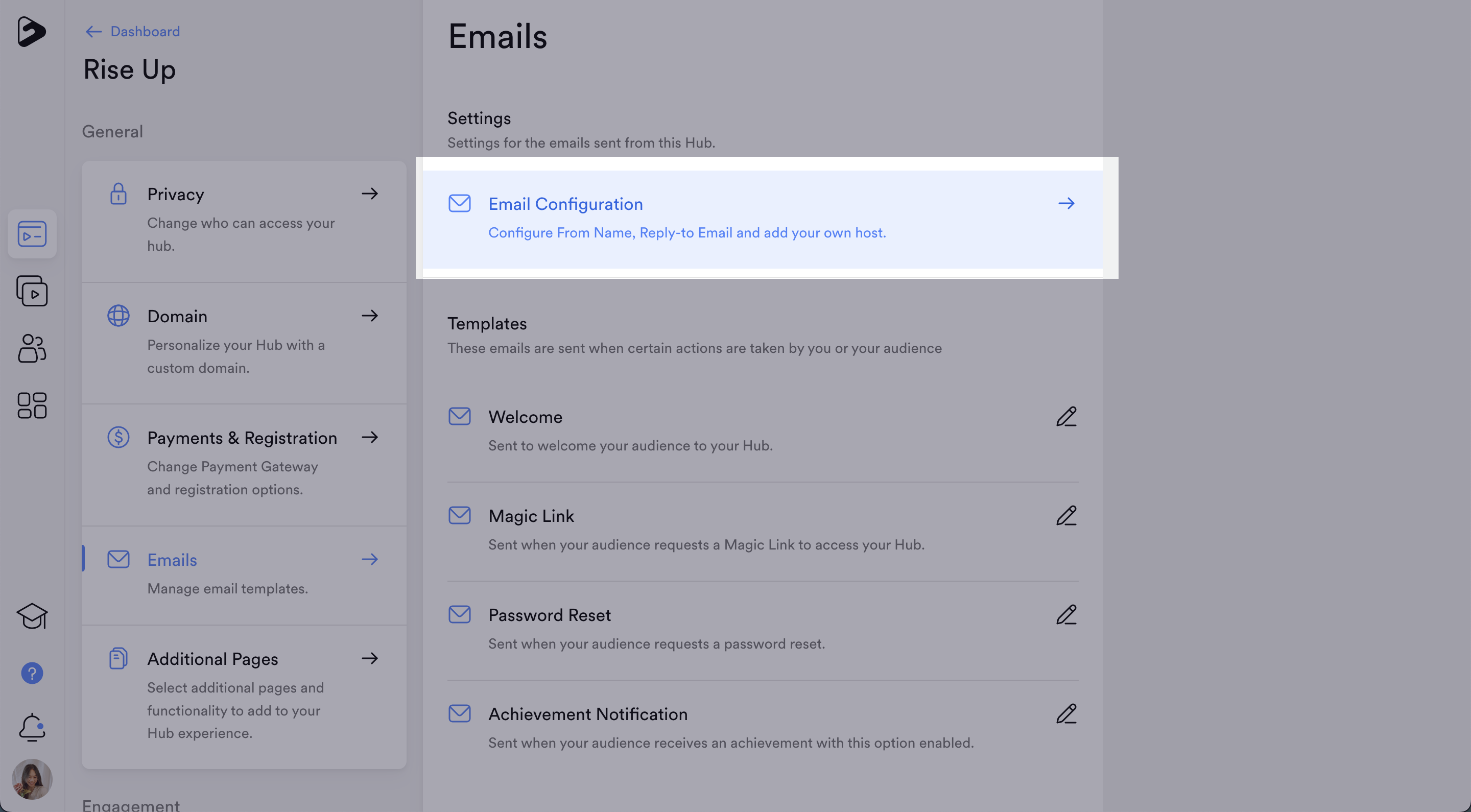Edit the Magic Link template pencil icon
The height and width of the screenshot is (812, 1471).
pos(1065,516)
